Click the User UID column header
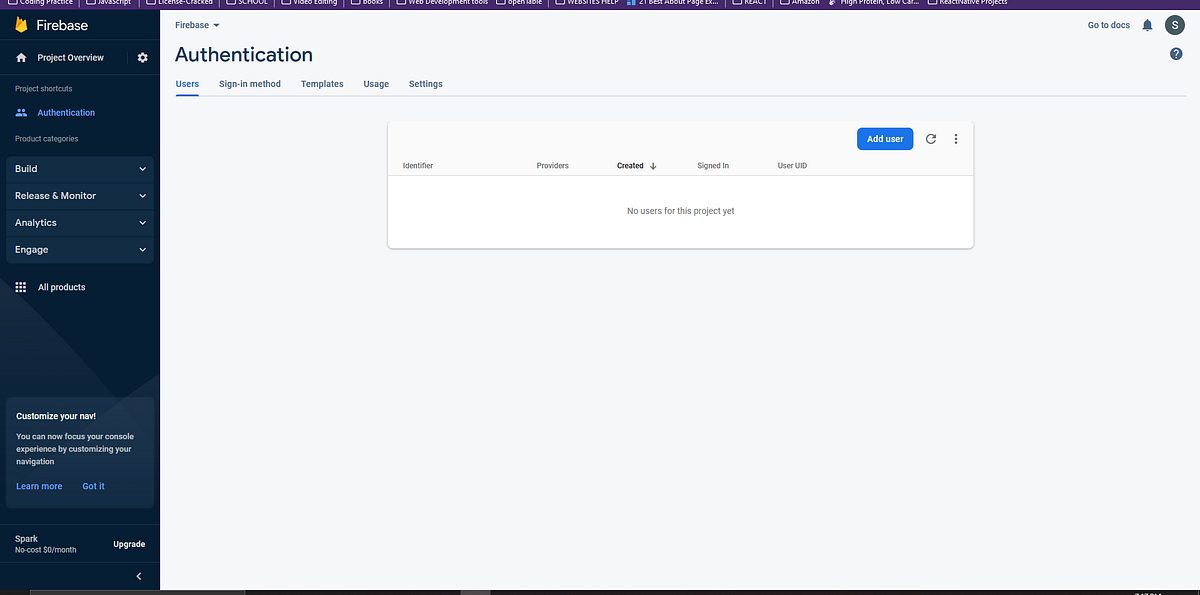Image resolution: width=1200 pixels, height=595 pixels. [792, 166]
